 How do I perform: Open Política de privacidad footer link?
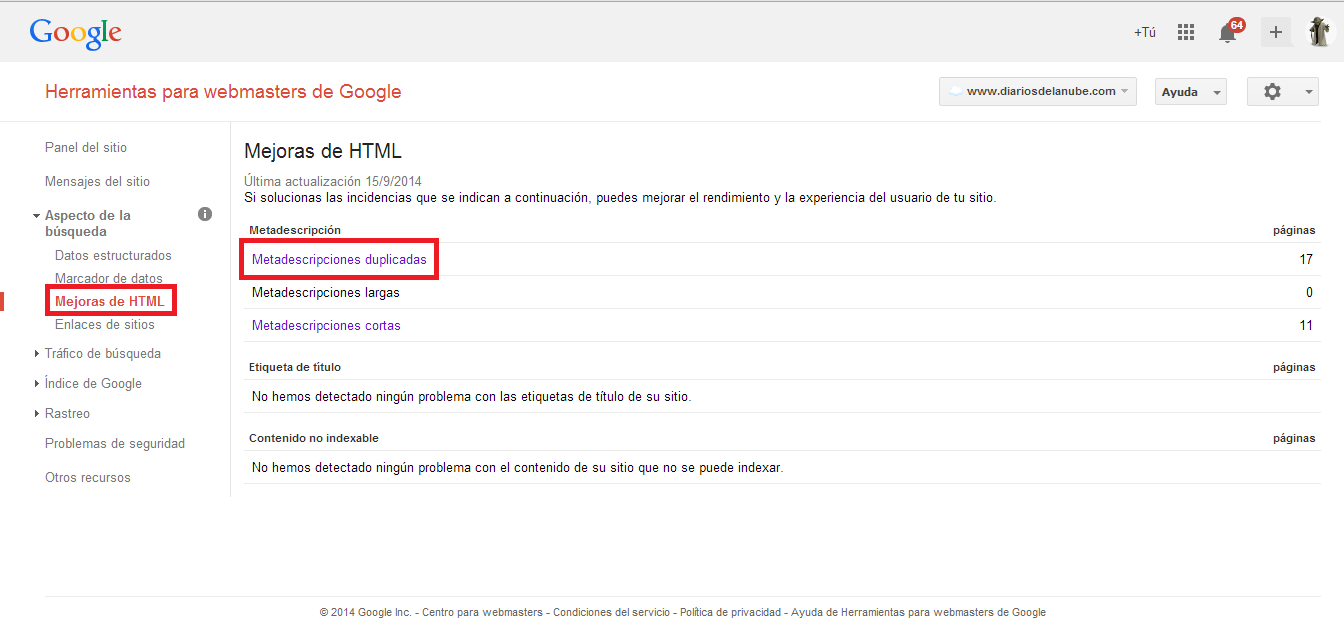[x=731, y=612]
